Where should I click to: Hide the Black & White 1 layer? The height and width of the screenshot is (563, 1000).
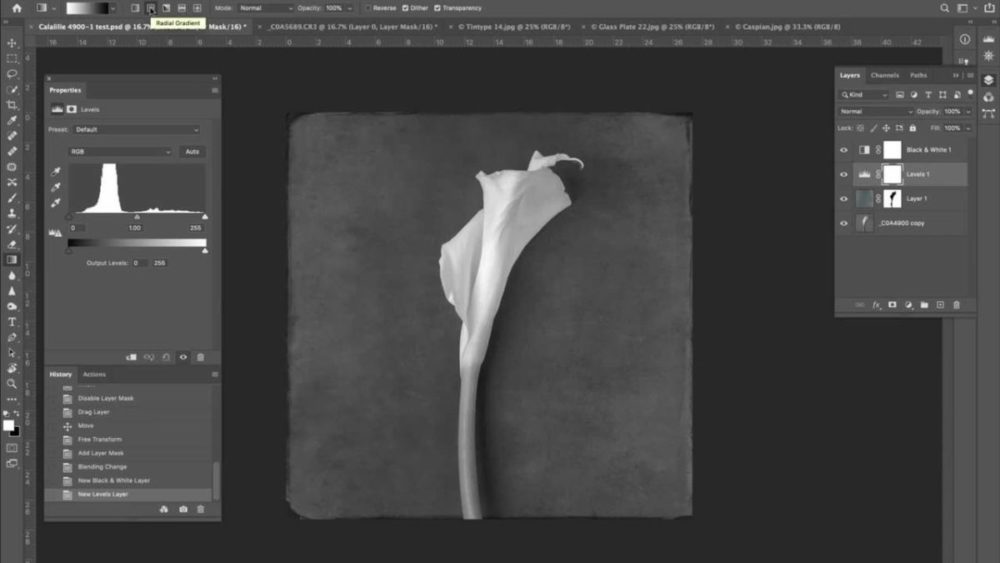[843, 150]
